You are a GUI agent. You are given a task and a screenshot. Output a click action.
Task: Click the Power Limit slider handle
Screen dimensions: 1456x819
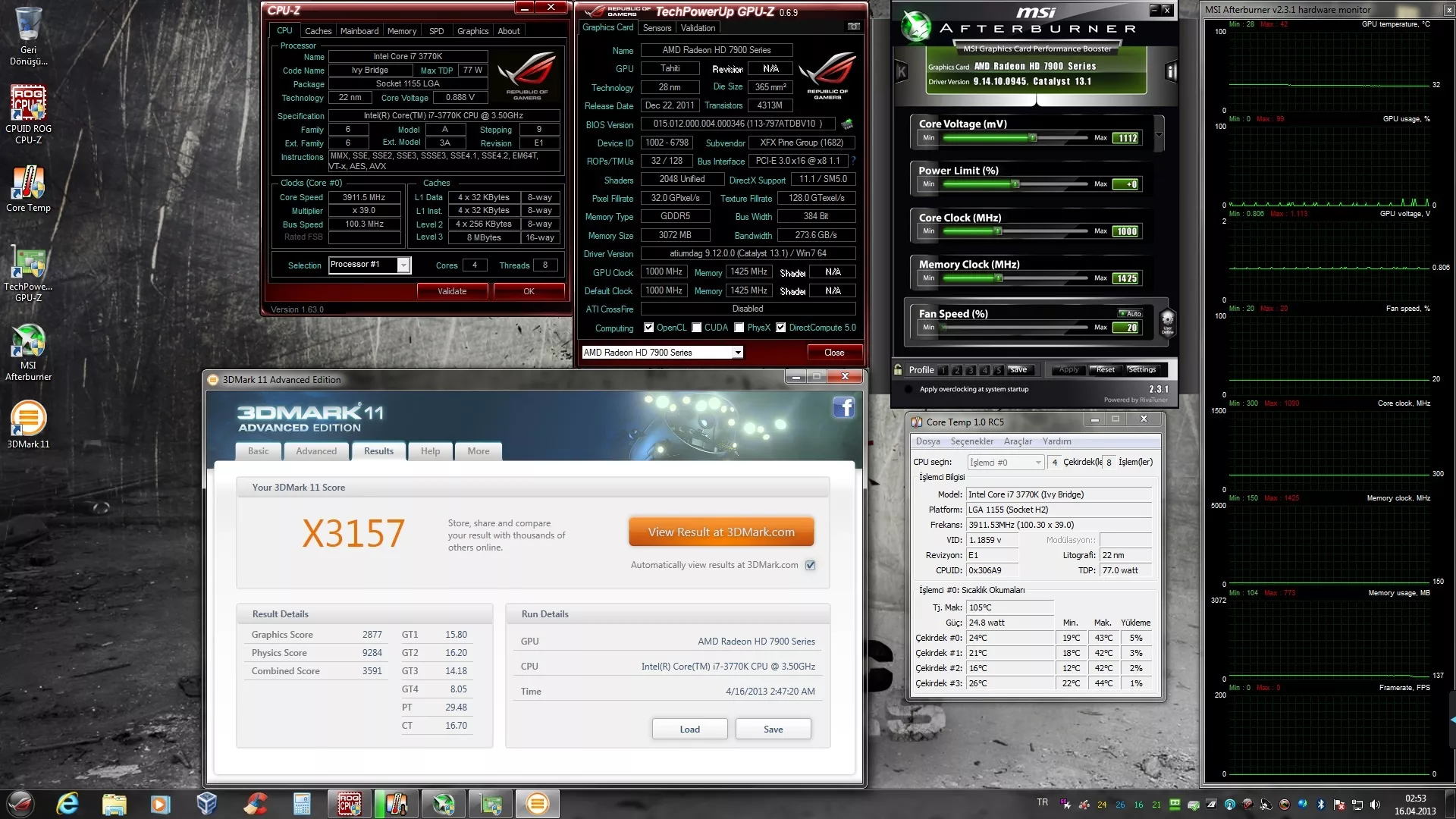(1015, 184)
